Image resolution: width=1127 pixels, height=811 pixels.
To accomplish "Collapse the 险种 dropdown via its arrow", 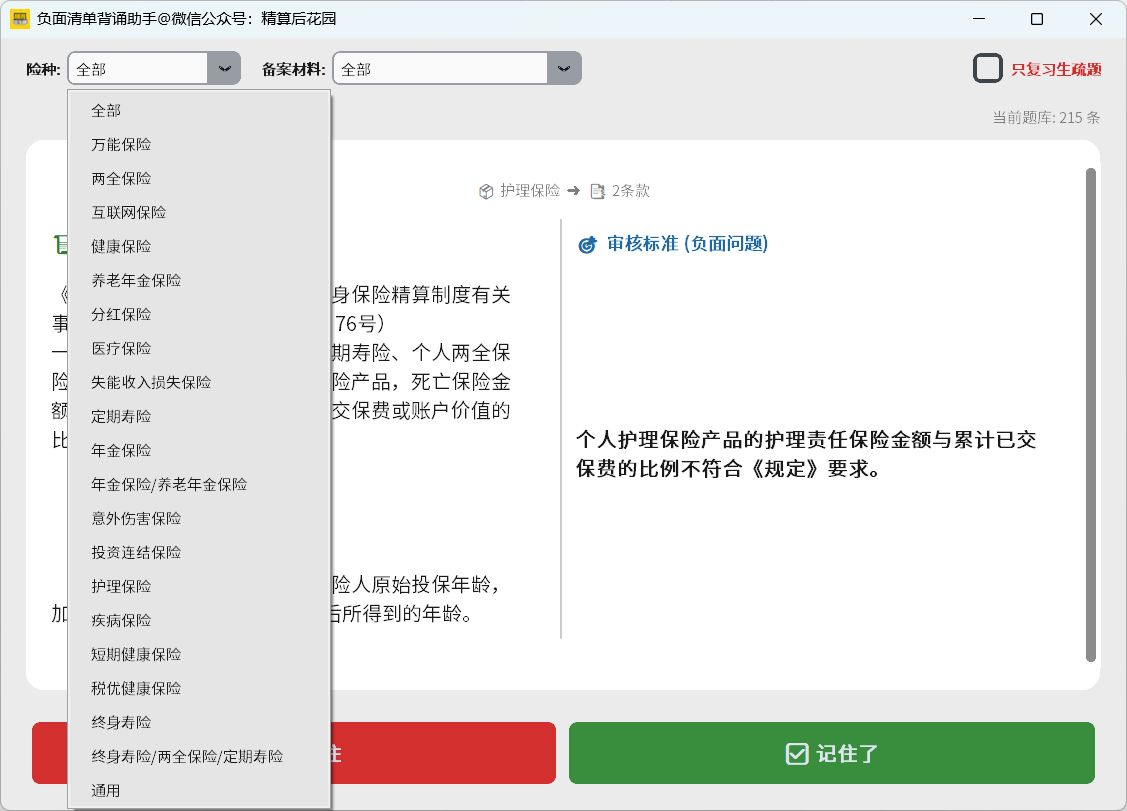I will pyautogui.click(x=224, y=69).
